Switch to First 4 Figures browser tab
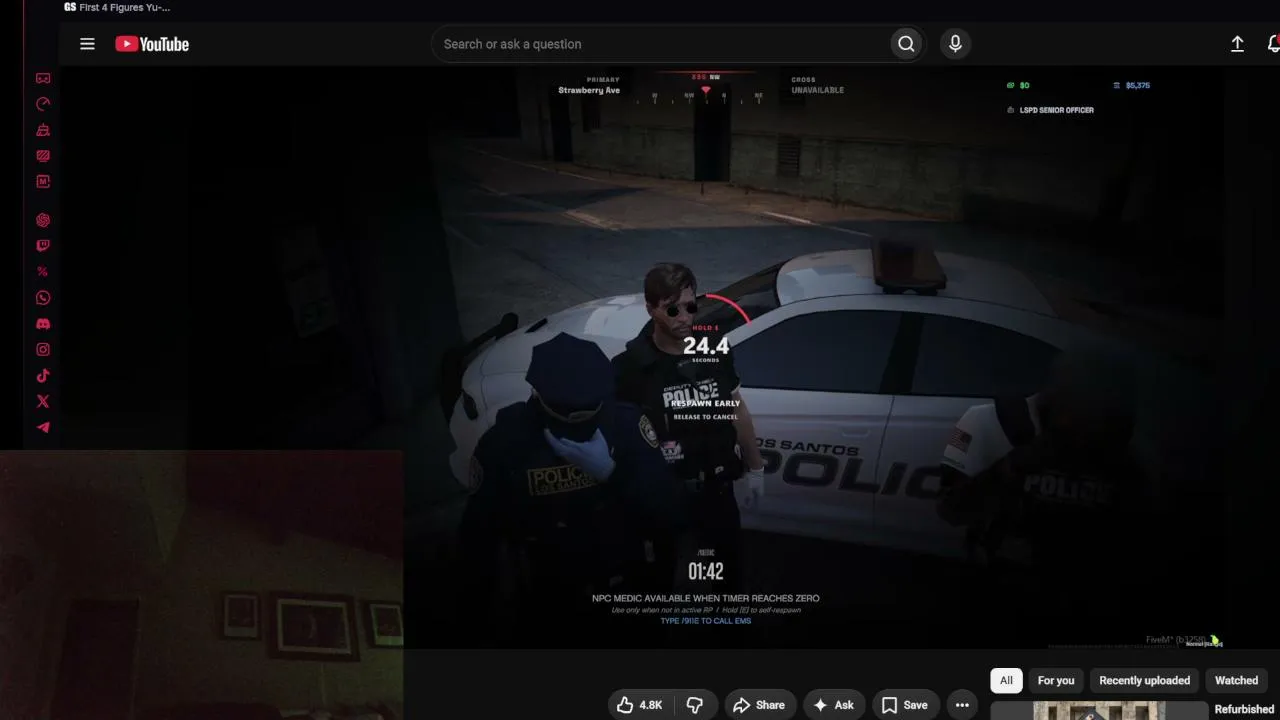 [117, 7]
